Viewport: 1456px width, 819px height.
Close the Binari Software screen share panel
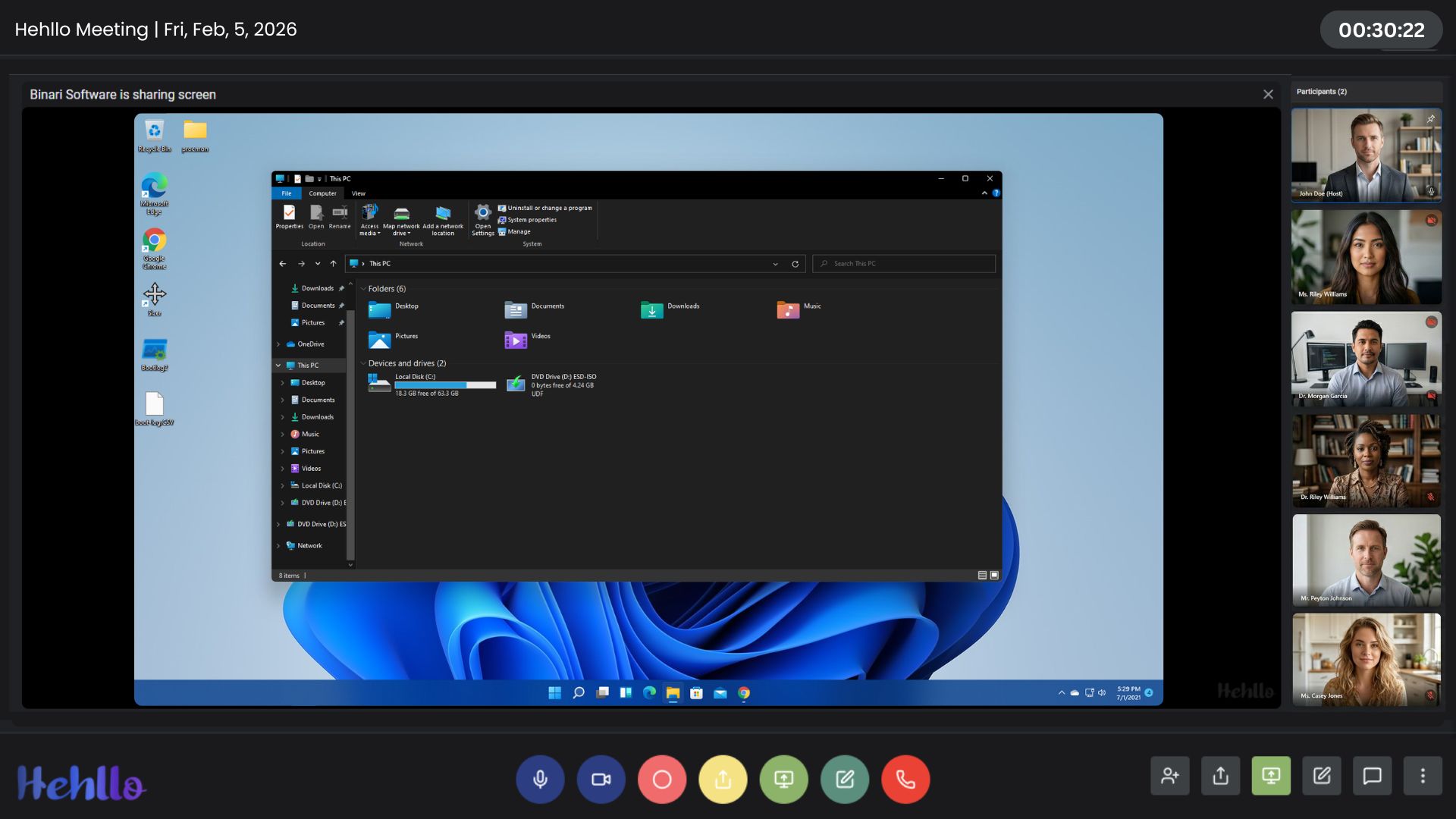pos(1268,94)
